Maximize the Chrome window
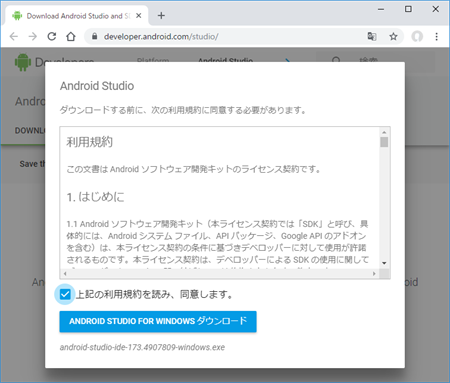 408,9
